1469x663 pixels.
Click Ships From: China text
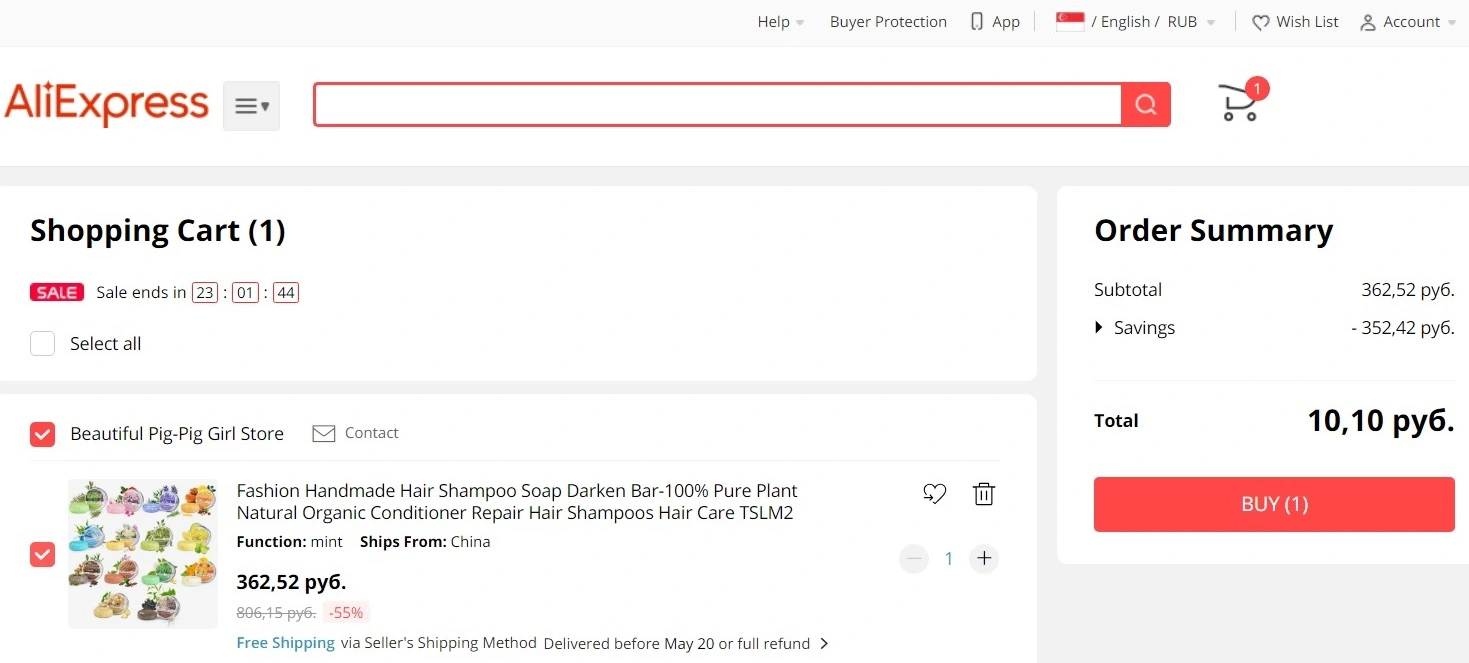click(425, 542)
